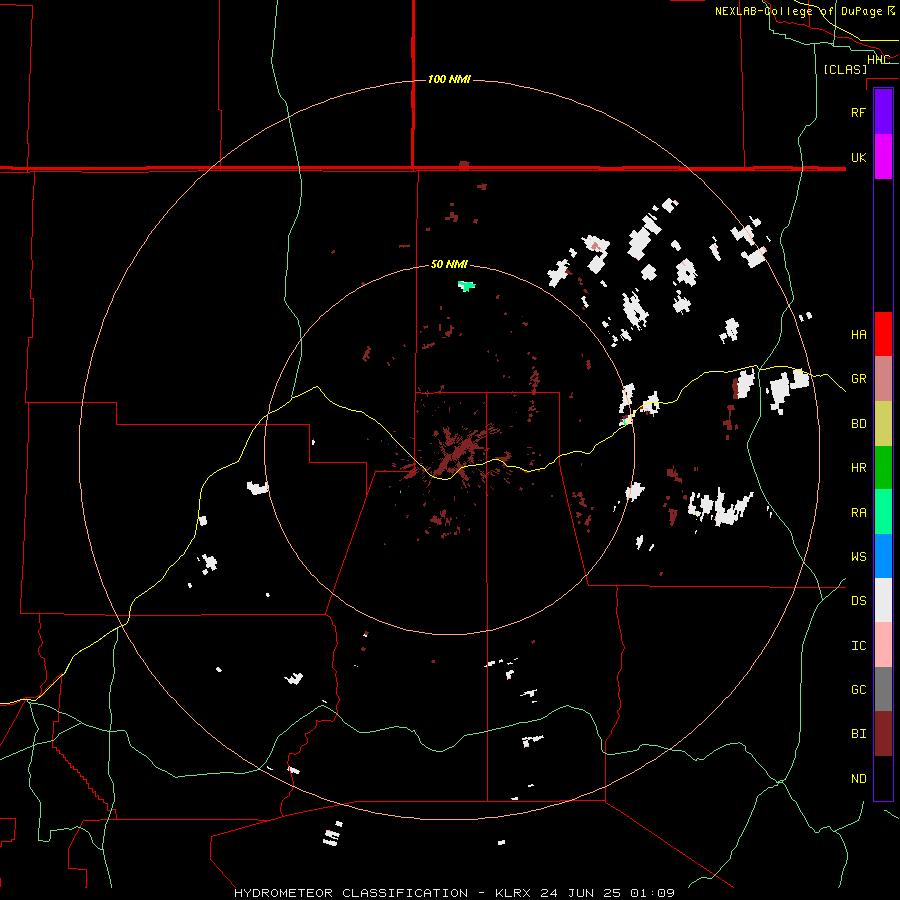Click the HYDROMETEOR CLASSIFICATION title caption

click(x=351, y=893)
